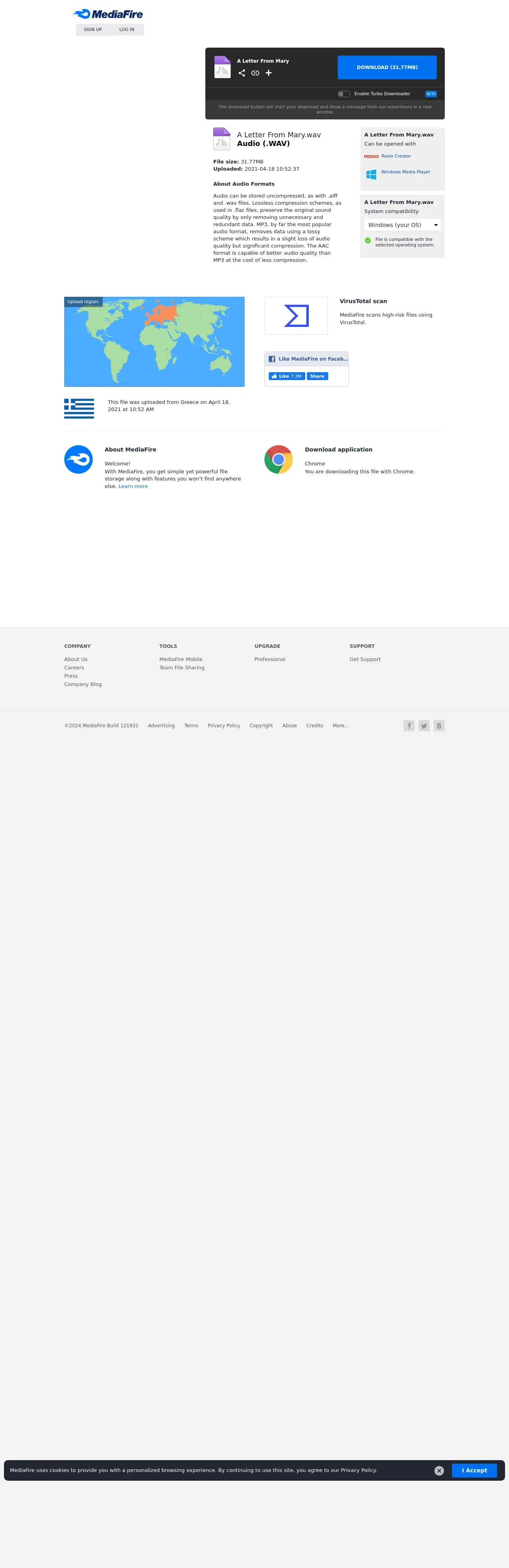
Task: Click DOWNLOAD (31.77MB) button
Action: [x=387, y=67]
